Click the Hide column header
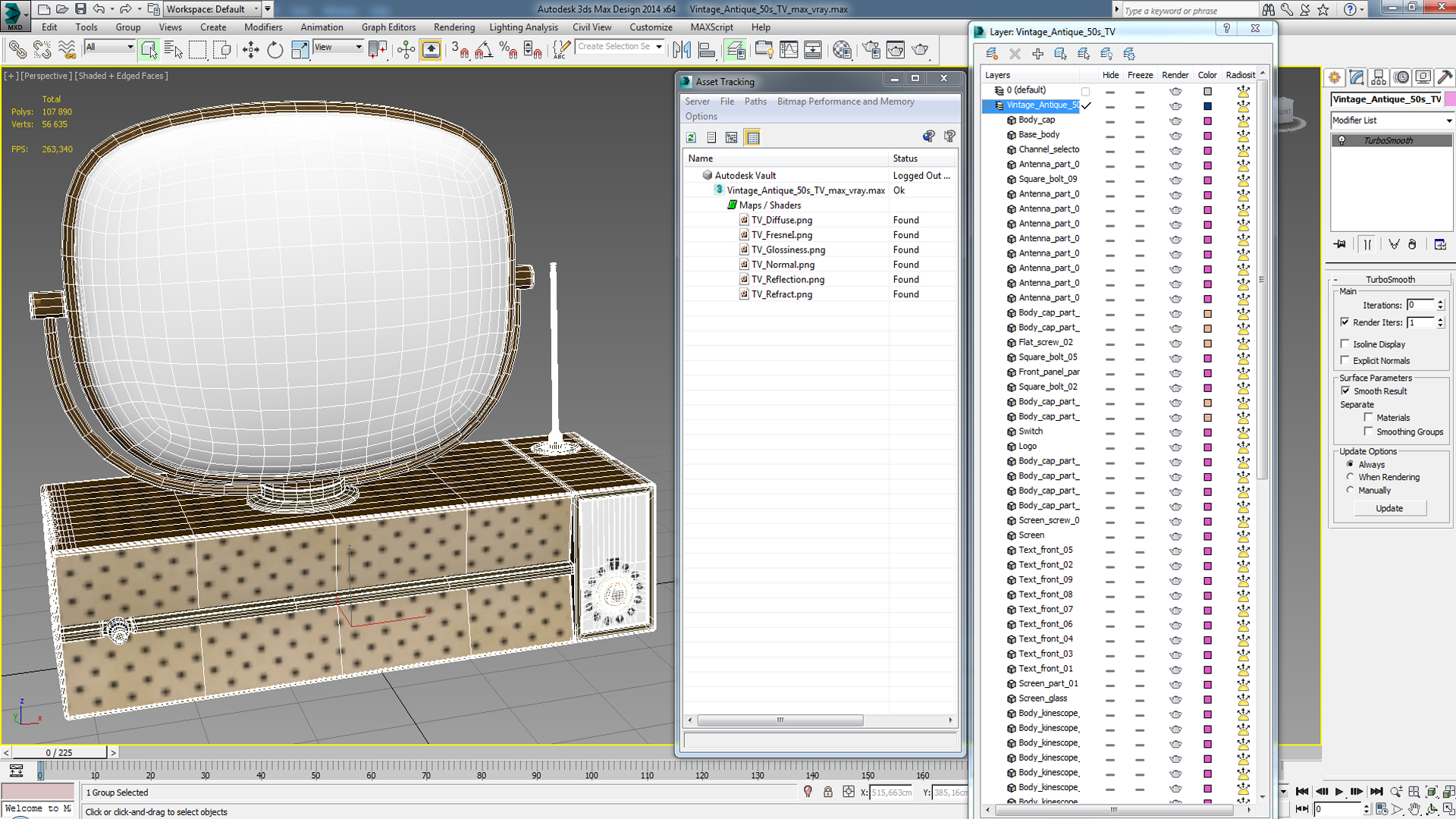The height and width of the screenshot is (819, 1456). [1110, 75]
